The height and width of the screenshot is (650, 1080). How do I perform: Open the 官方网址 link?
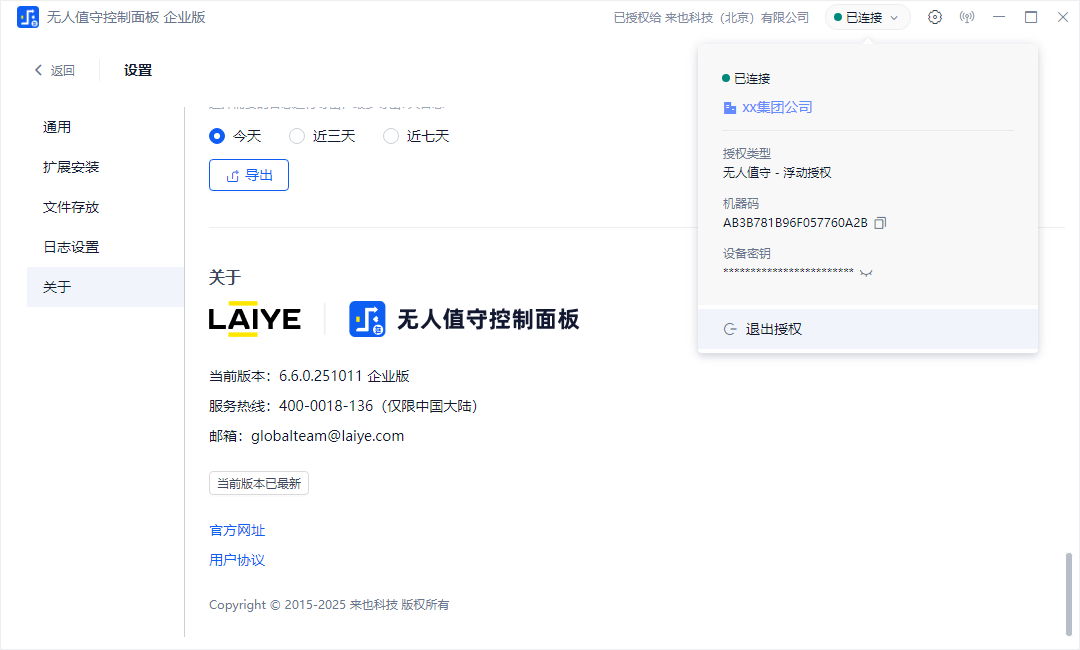pyautogui.click(x=237, y=530)
